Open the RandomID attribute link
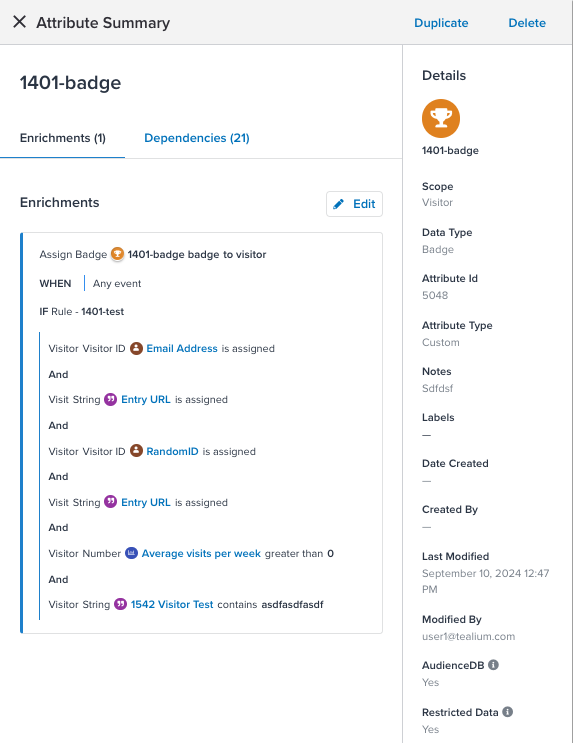The width and height of the screenshot is (573, 743). click(173, 451)
